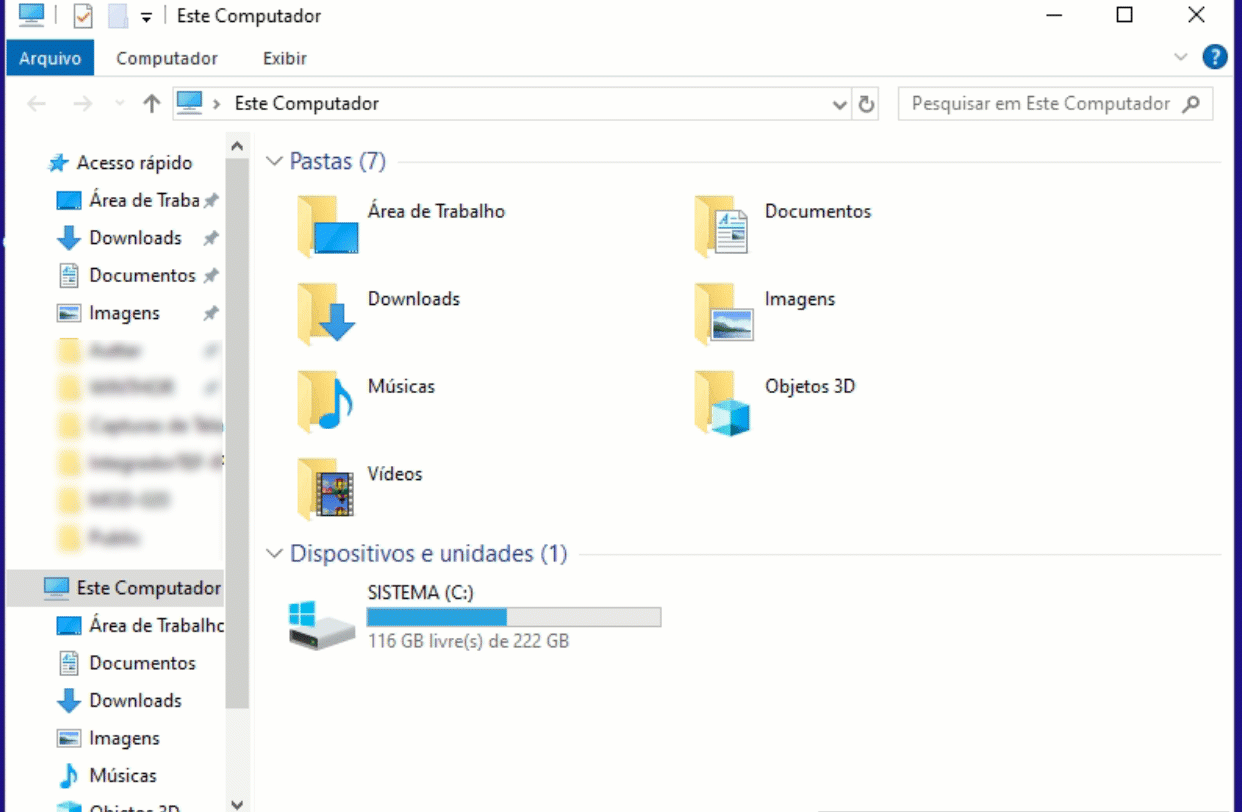Image resolution: width=1242 pixels, height=812 pixels.
Task: Click the Downloads arrow icon under Acesso rápido
Action: tap(68, 238)
